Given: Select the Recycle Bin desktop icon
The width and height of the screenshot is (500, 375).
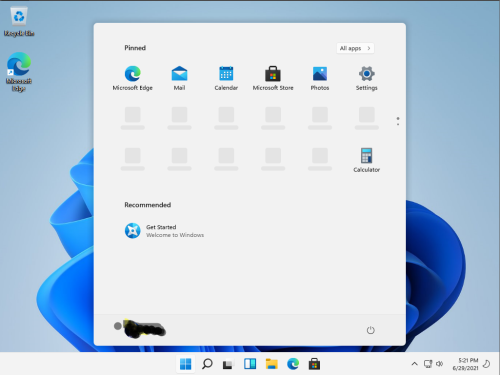Looking at the screenshot, I should pyautogui.click(x=19, y=22).
